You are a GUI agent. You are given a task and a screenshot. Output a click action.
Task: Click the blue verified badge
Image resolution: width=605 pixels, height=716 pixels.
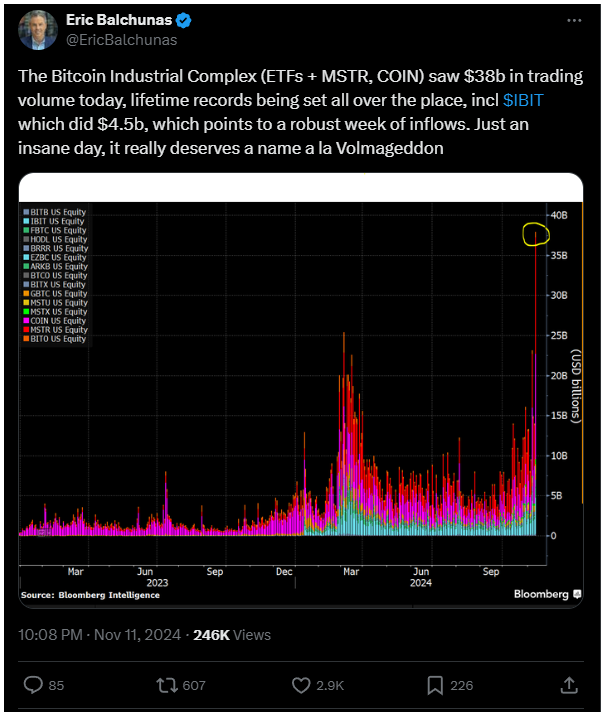click(x=184, y=20)
